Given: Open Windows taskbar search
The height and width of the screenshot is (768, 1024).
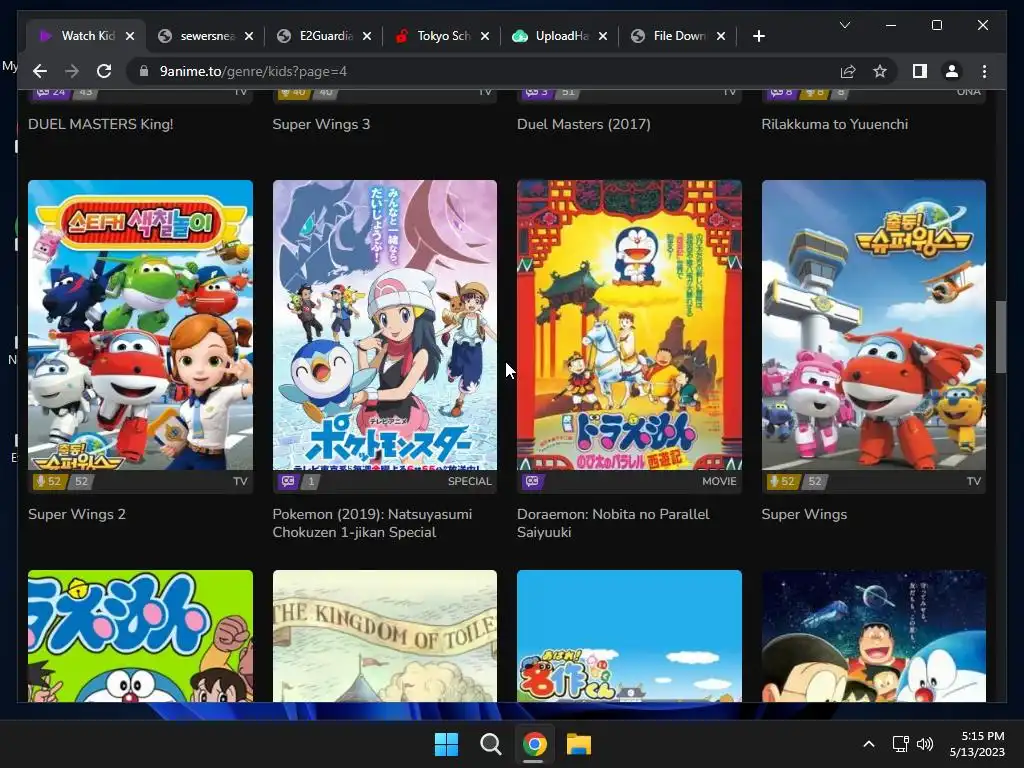Looking at the screenshot, I should [490, 744].
